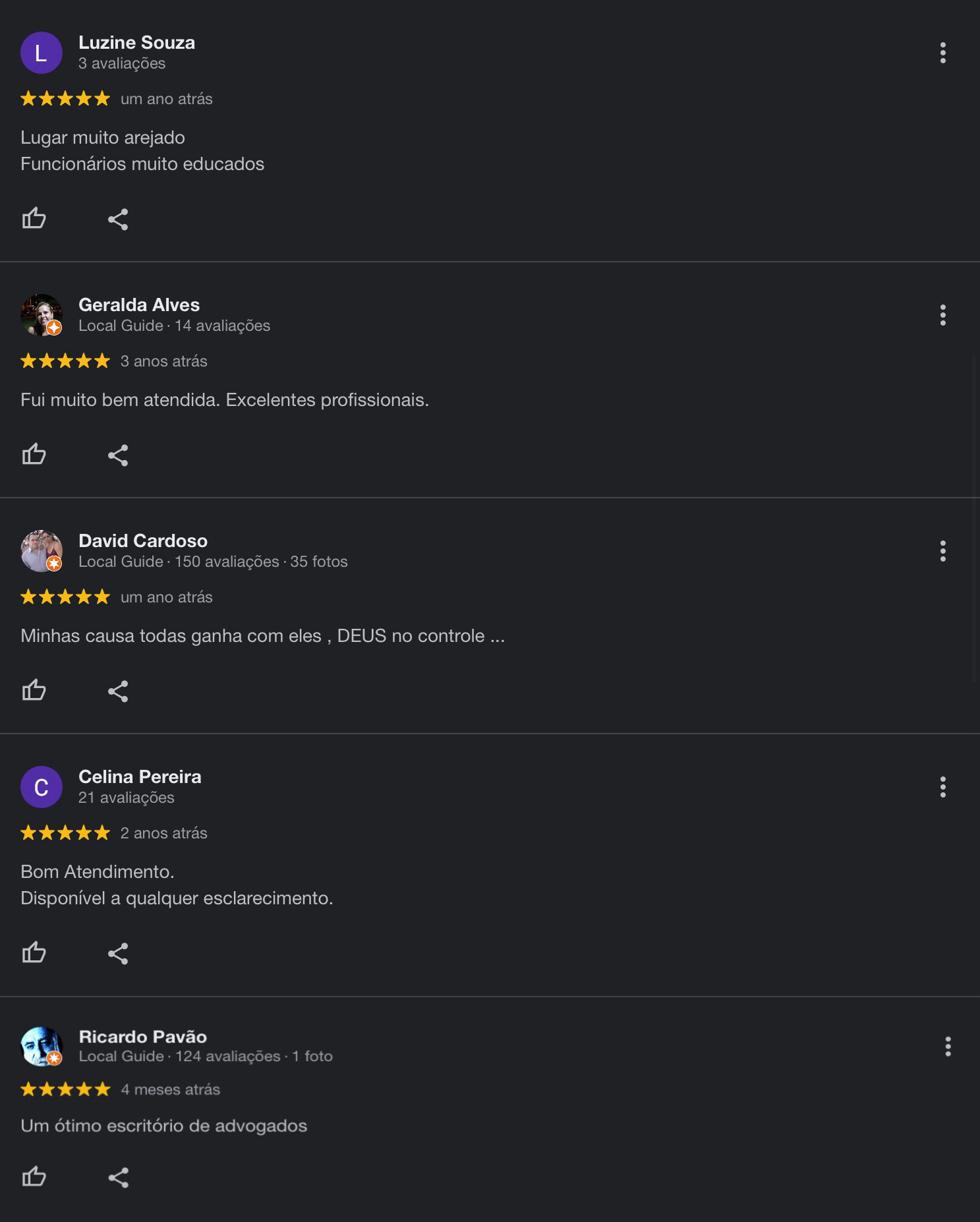Open more options for Geralda Alves's review
980x1222 pixels.
tap(942, 315)
